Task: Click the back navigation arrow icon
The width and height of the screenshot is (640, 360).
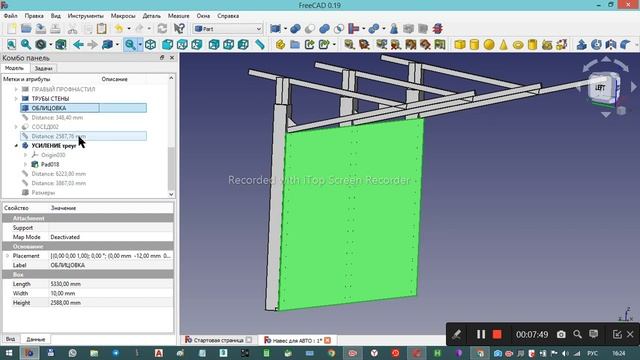Action: 78,44
